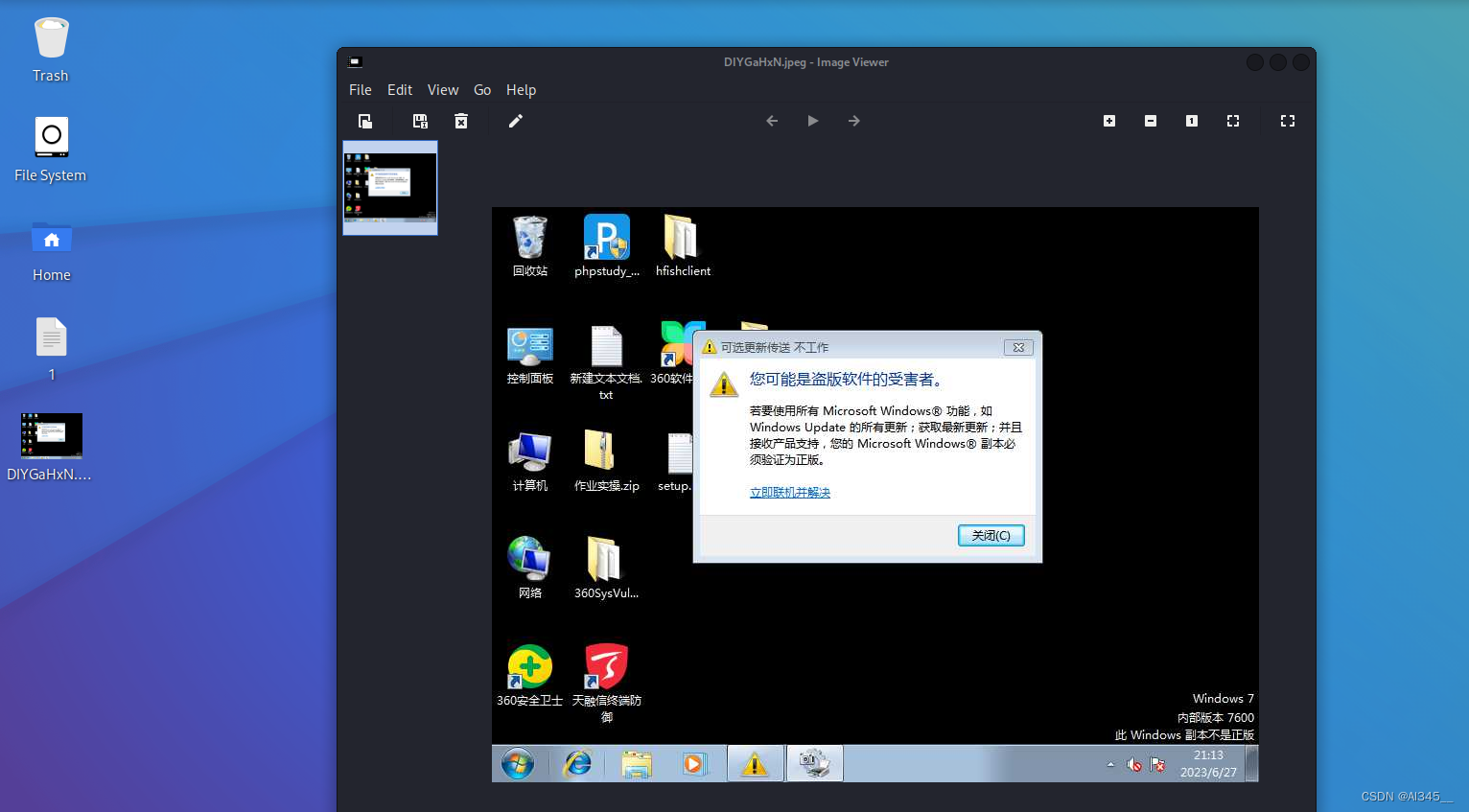Click 网络 network icon in the image
The image size is (1469, 812).
pos(530,568)
